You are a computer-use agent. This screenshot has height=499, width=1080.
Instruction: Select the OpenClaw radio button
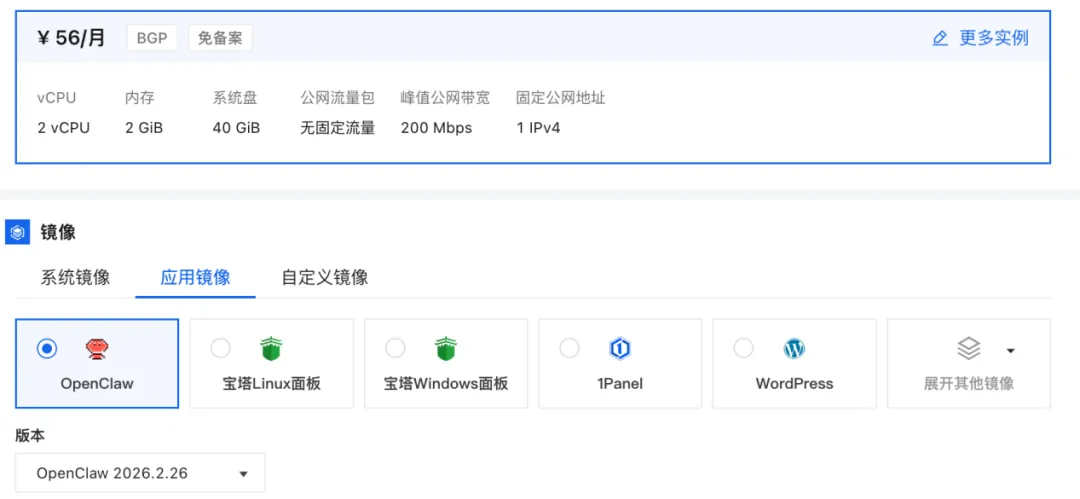click(47, 349)
